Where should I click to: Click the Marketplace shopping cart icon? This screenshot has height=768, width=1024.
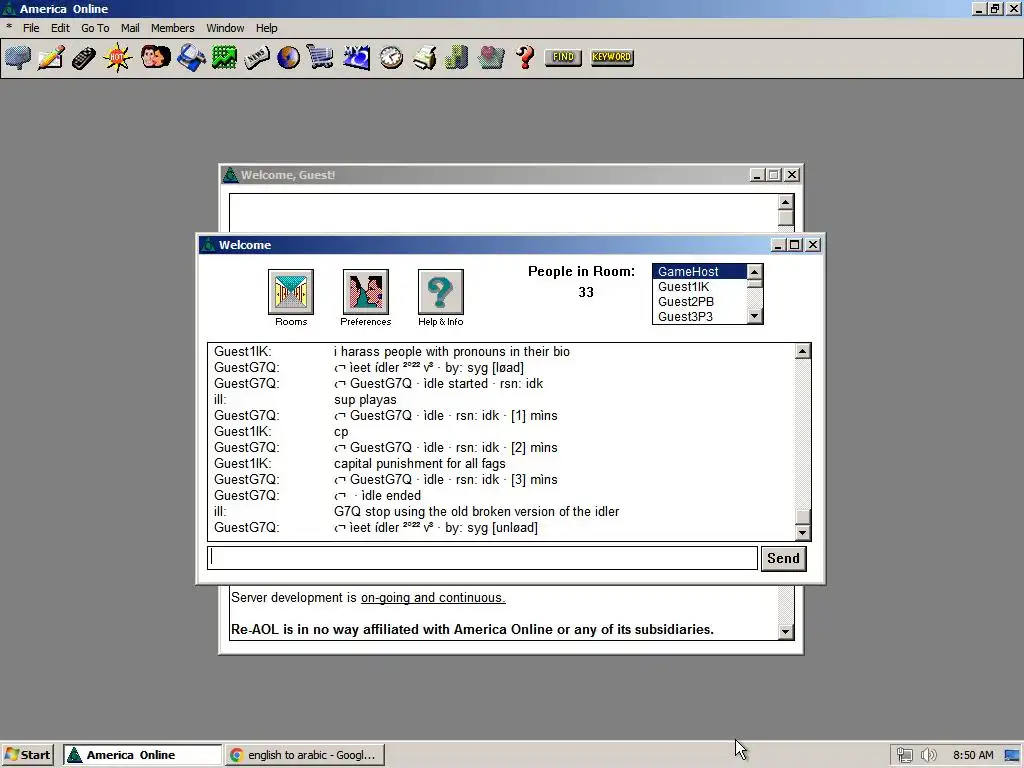(320, 57)
